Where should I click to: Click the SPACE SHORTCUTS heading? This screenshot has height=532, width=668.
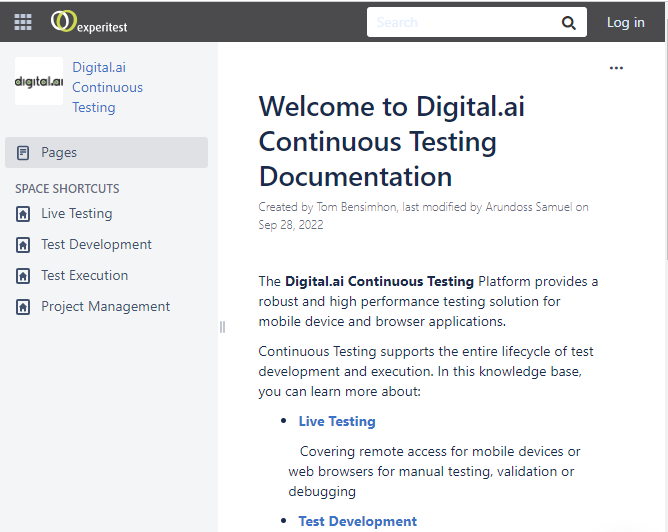click(x=67, y=189)
